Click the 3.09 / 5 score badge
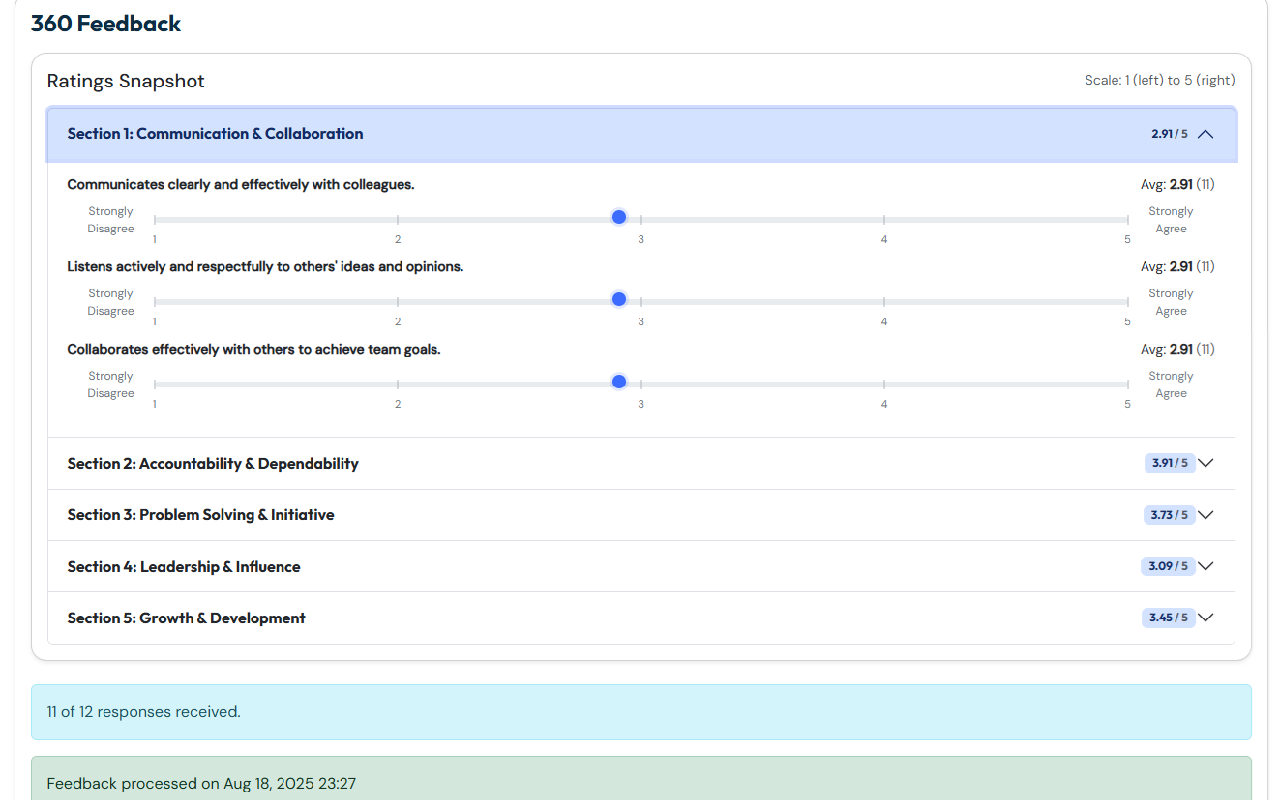The height and width of the screenshot is (800, 1280). coord(1167,566)
